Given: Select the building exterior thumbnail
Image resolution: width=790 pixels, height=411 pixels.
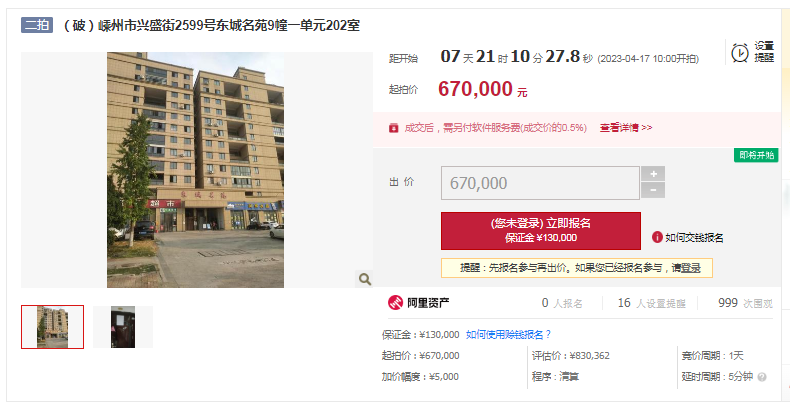Looking at the screenshot, I should (x=52, y=327).
